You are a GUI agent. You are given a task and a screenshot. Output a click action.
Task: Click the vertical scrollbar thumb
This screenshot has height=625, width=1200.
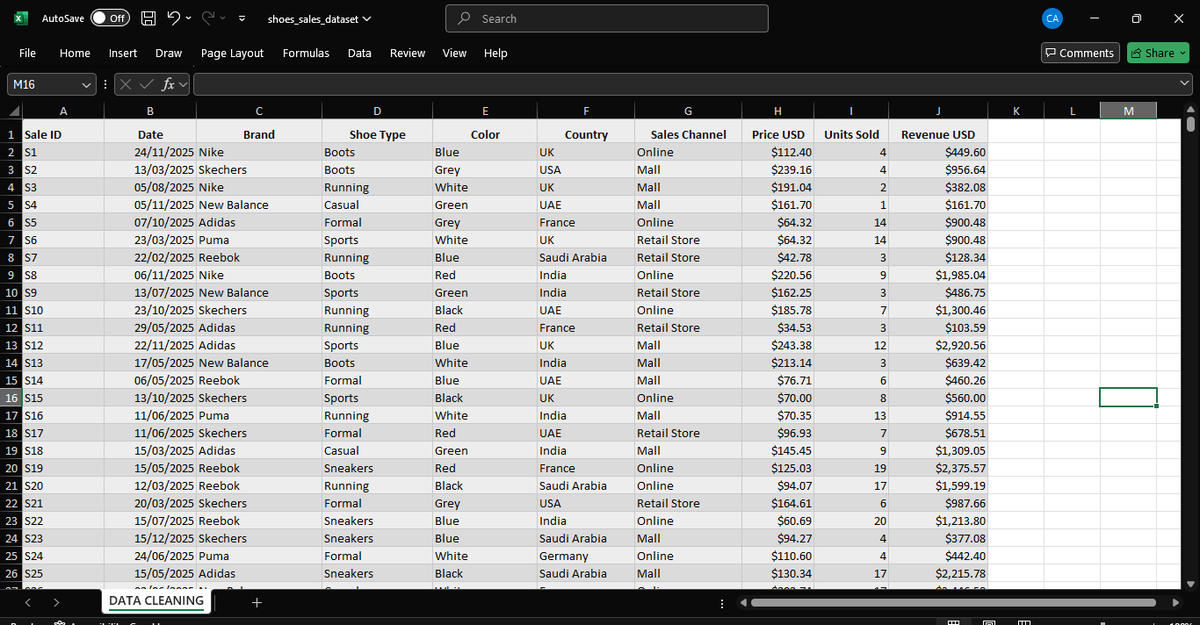1190,125
